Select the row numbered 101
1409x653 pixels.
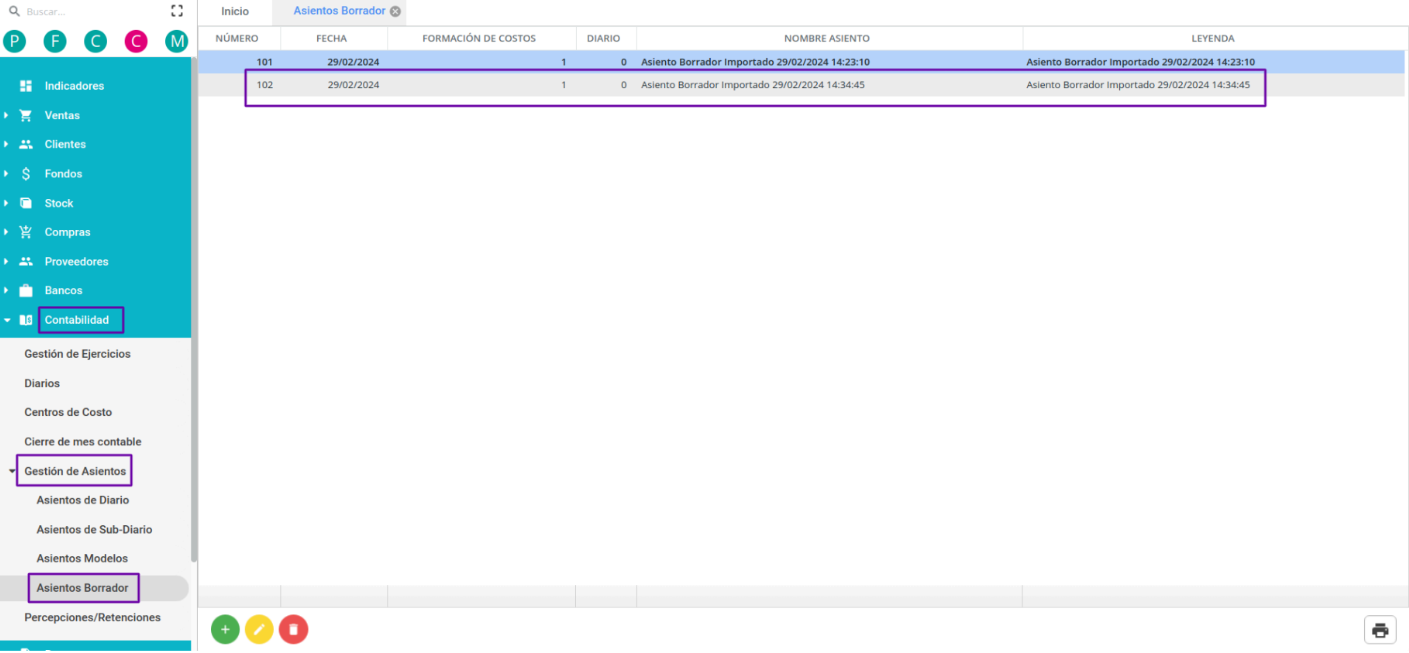coord(801,61)
